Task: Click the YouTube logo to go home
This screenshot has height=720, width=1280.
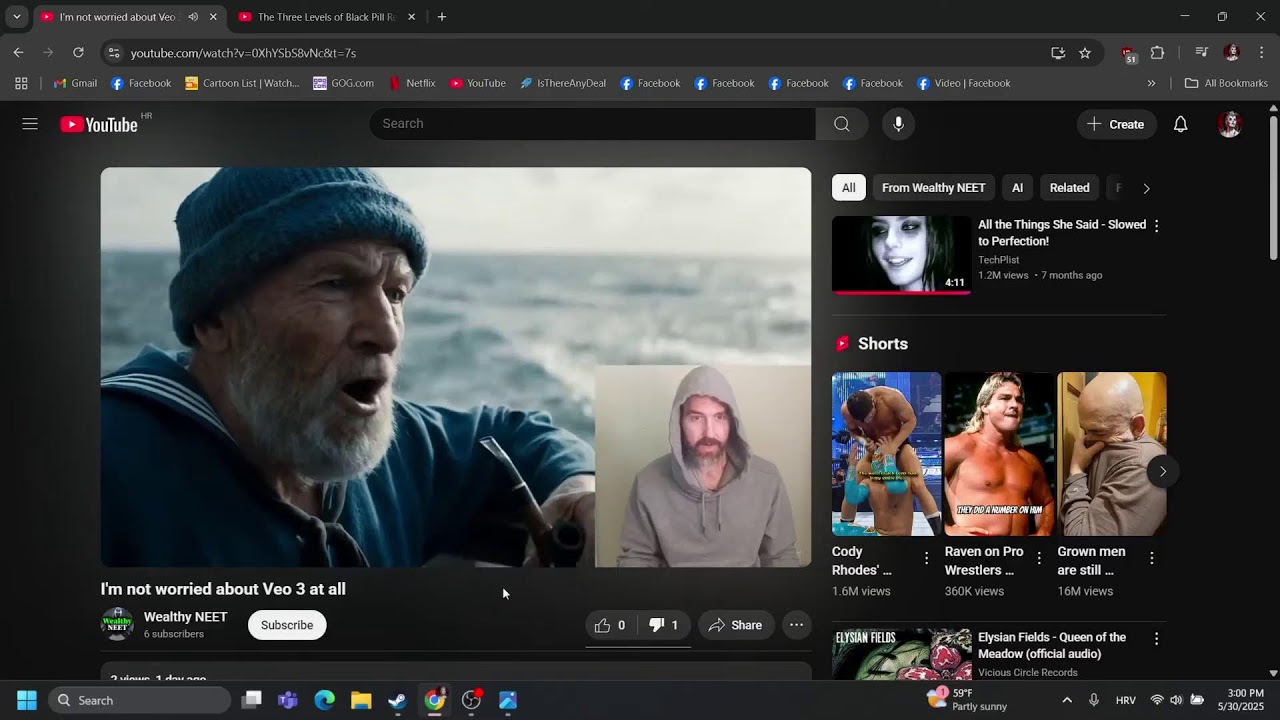Action: (99, 124)
